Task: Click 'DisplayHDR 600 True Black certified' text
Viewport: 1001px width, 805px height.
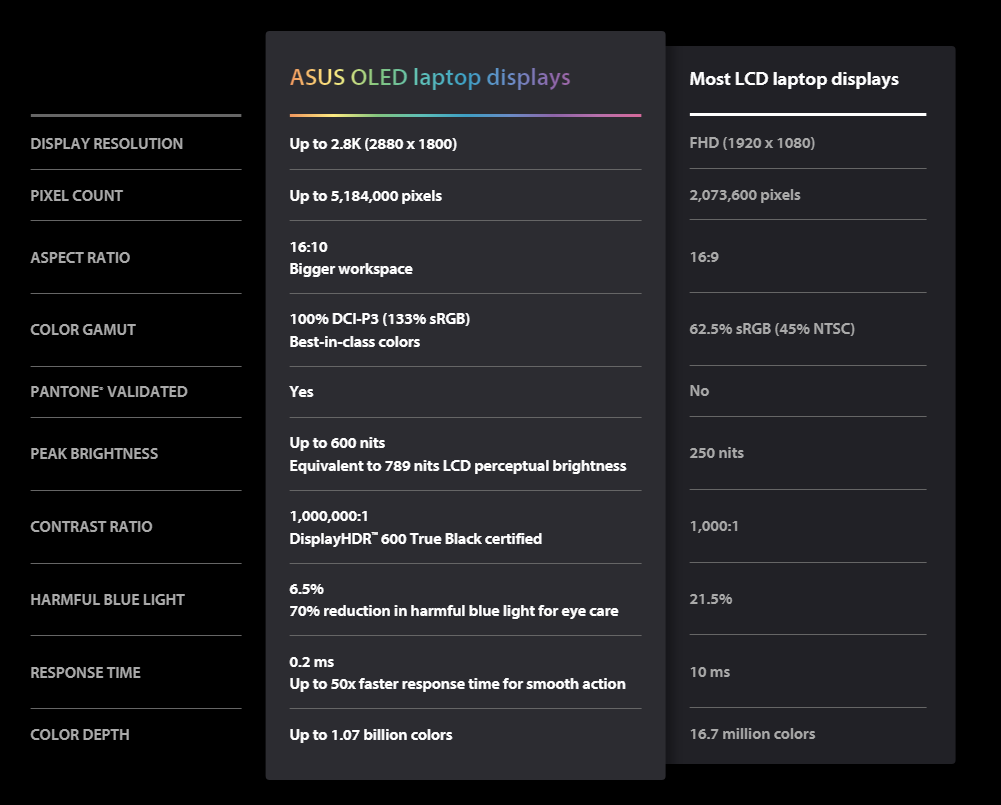Action: [x=415, y=539]
